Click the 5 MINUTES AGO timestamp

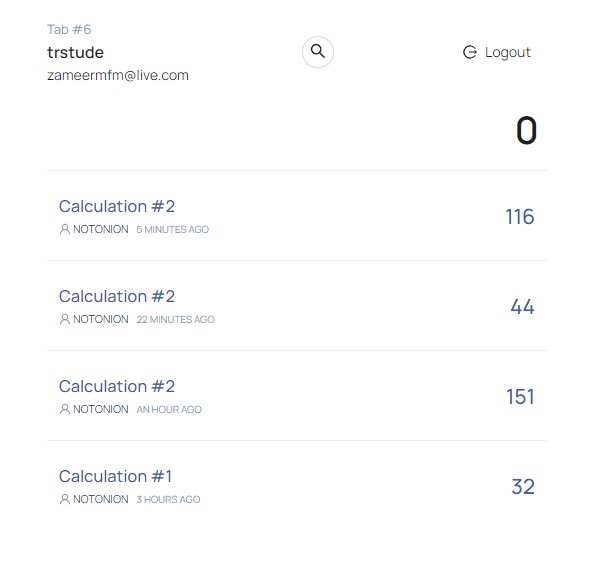click(172, 229)
